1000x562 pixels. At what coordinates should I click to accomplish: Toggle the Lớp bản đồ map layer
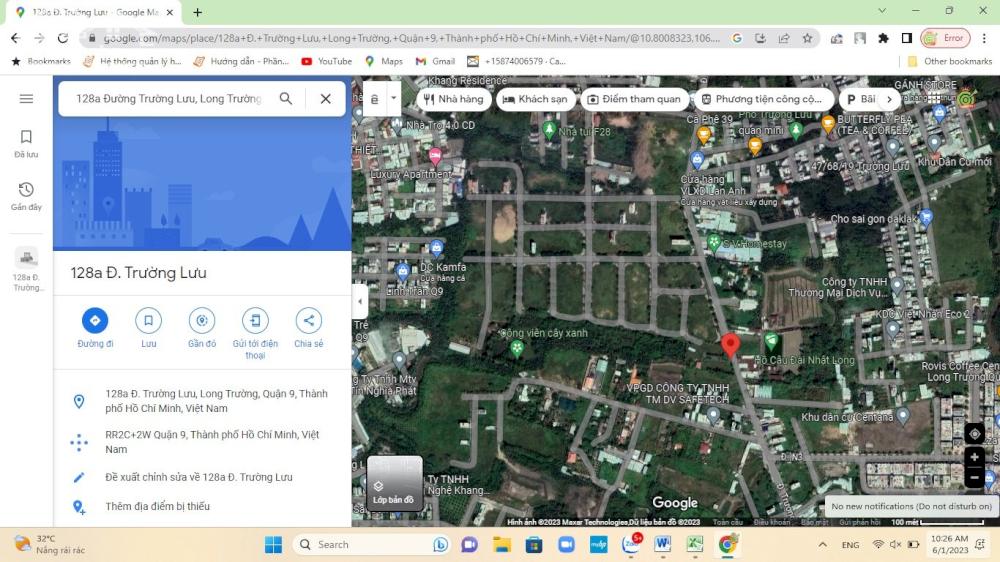394,483
